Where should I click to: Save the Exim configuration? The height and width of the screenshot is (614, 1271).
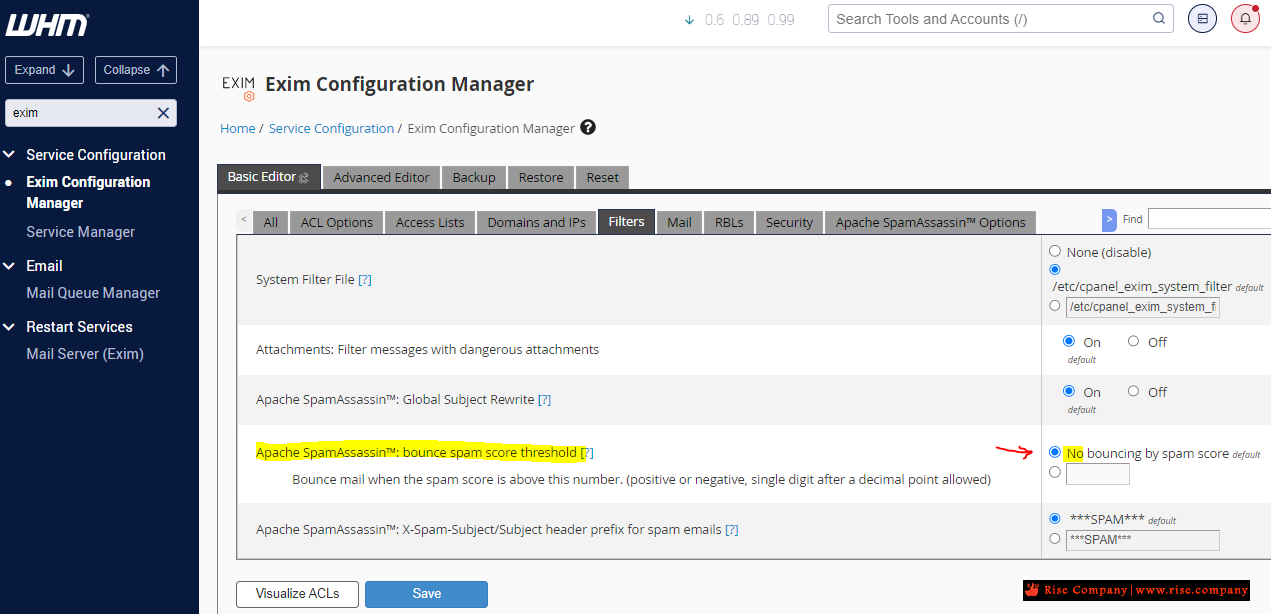[426, 594]
